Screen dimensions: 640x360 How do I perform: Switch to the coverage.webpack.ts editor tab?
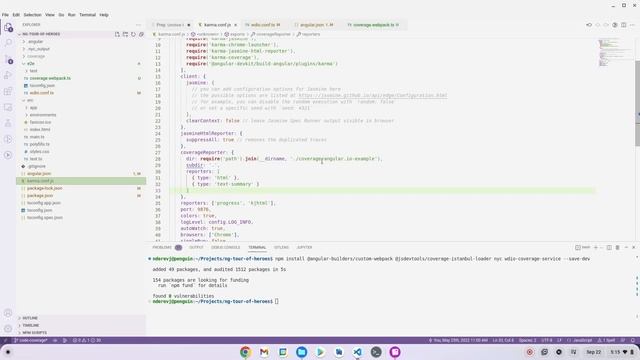(x=373, y=25)
